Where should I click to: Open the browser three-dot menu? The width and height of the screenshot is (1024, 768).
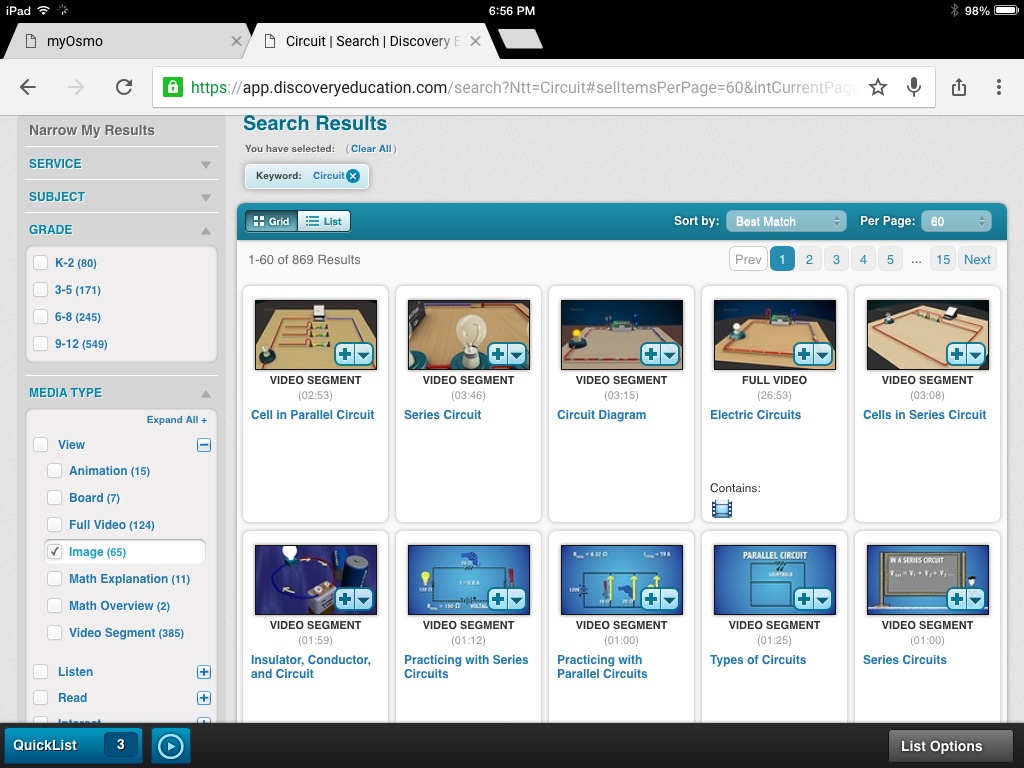pyautogui.click(x=999, y=87)
